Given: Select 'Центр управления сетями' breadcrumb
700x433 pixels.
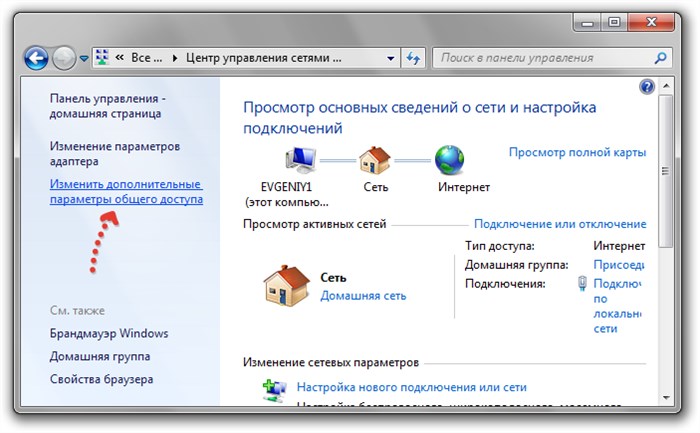Looking at the screenshot, I should pyautogui.click(x=263, y=58).
